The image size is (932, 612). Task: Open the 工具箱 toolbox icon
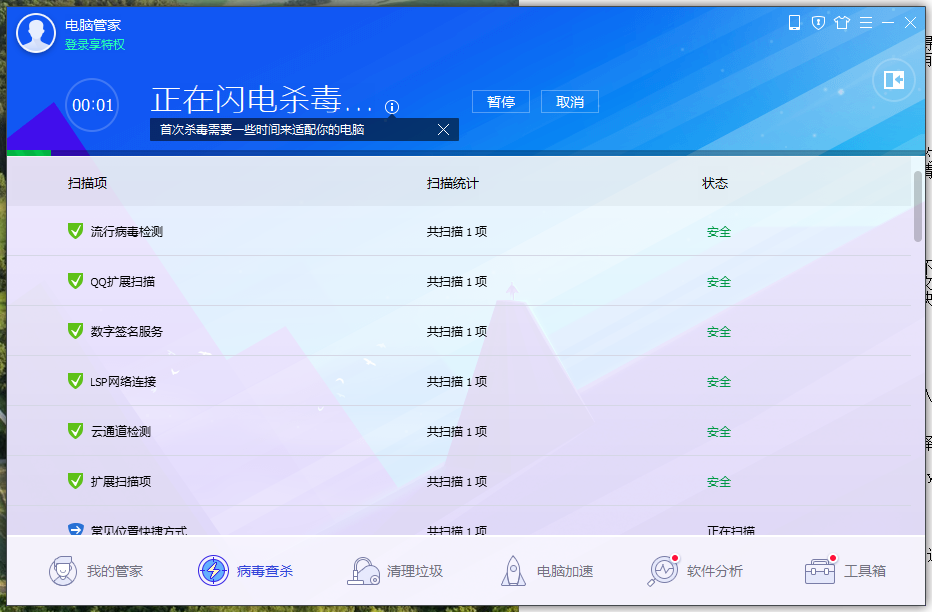click(820, 570)
